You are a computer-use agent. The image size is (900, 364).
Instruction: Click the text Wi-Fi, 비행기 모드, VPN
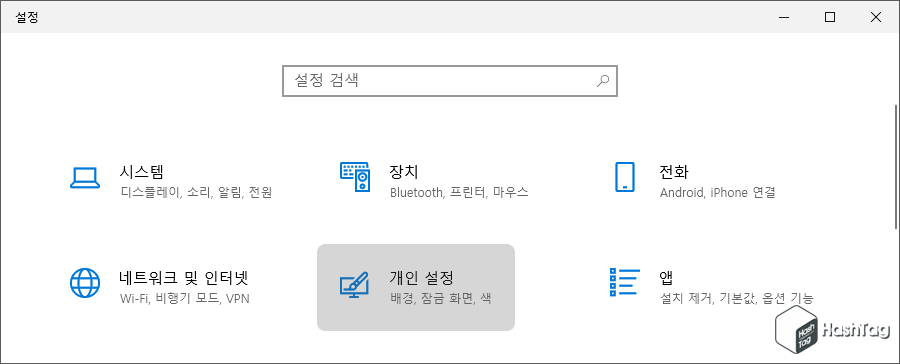(x=185, y=299)
